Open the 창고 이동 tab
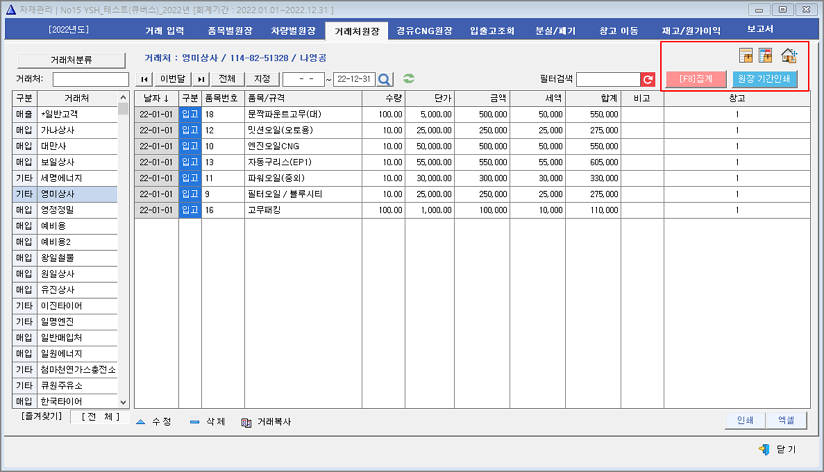The height and width of the screenshot is (472, 824). [619, 30]
